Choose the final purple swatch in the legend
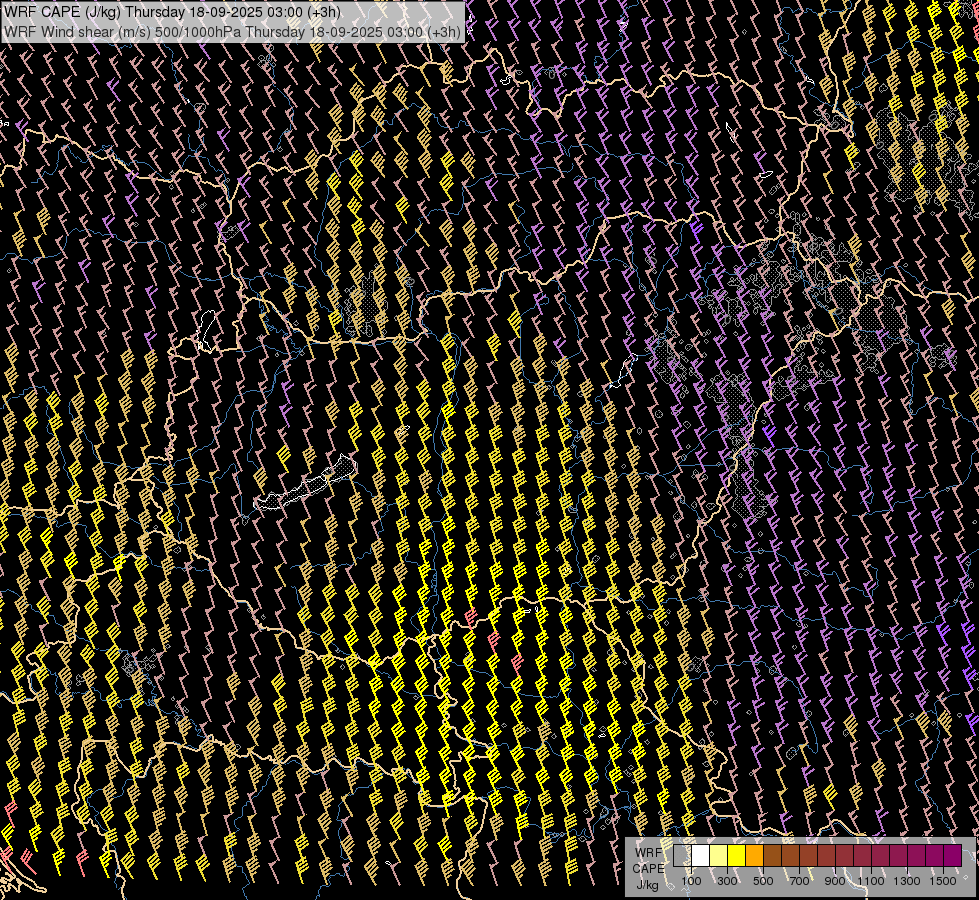Image resolution: width=979 pixels, height=900 pixels. (x=953, y=855)
